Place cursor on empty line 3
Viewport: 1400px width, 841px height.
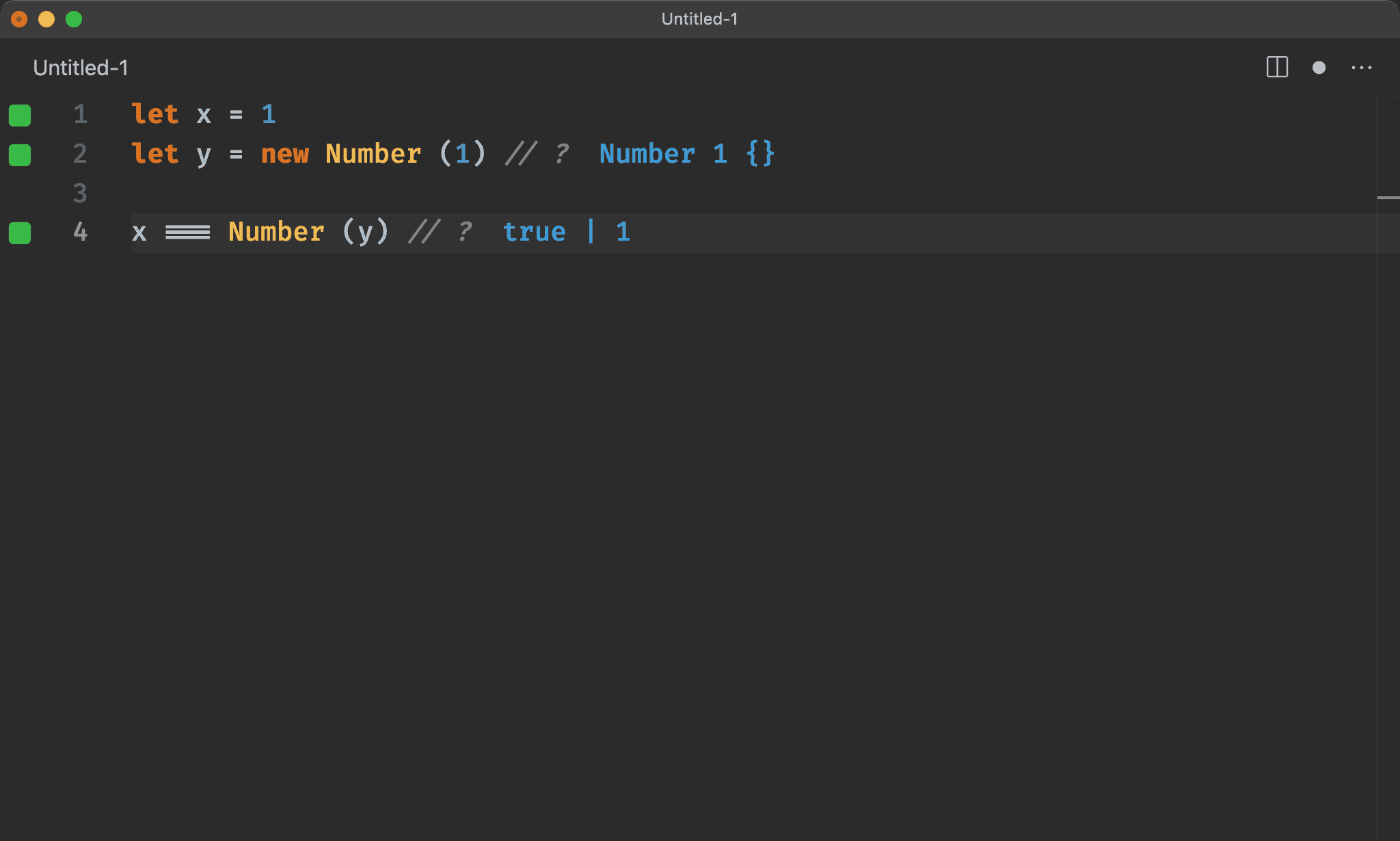point(410,193)
